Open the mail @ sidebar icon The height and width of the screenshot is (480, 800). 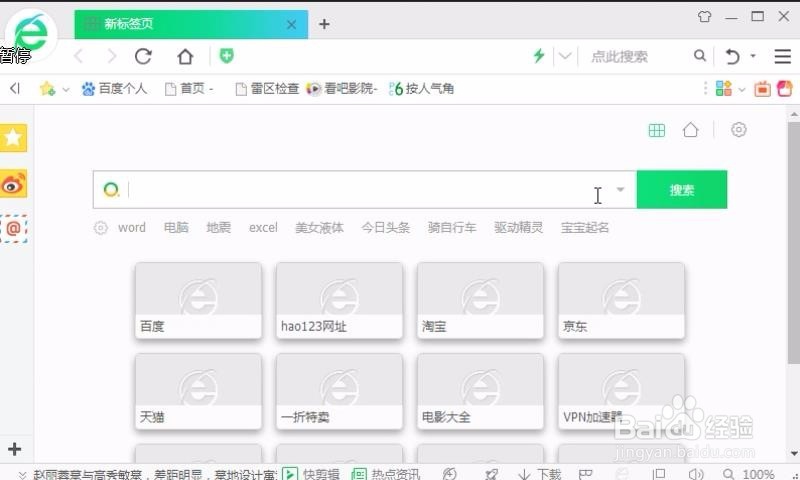tap(13, 229)
